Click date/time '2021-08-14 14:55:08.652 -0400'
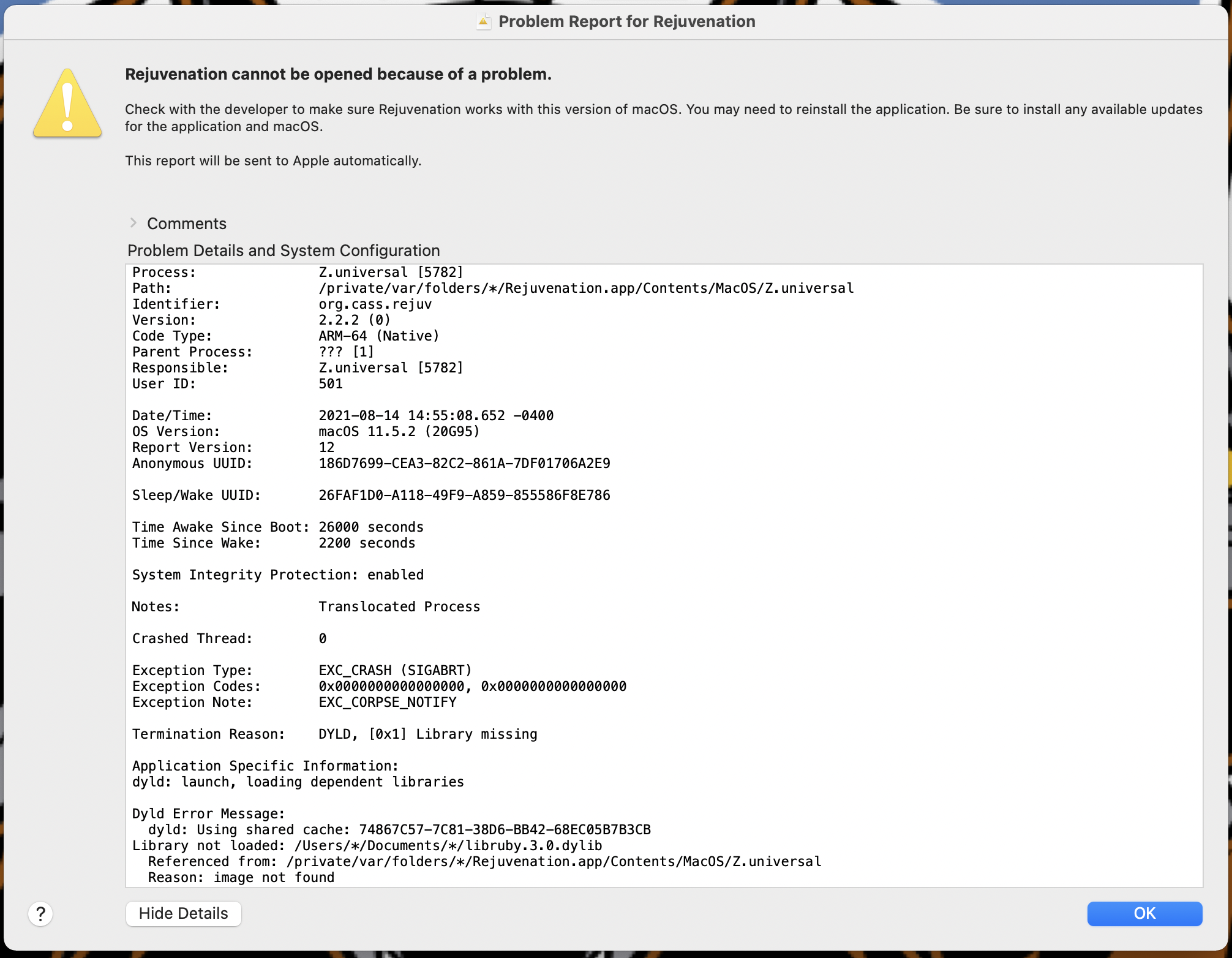 pos(436,415)
